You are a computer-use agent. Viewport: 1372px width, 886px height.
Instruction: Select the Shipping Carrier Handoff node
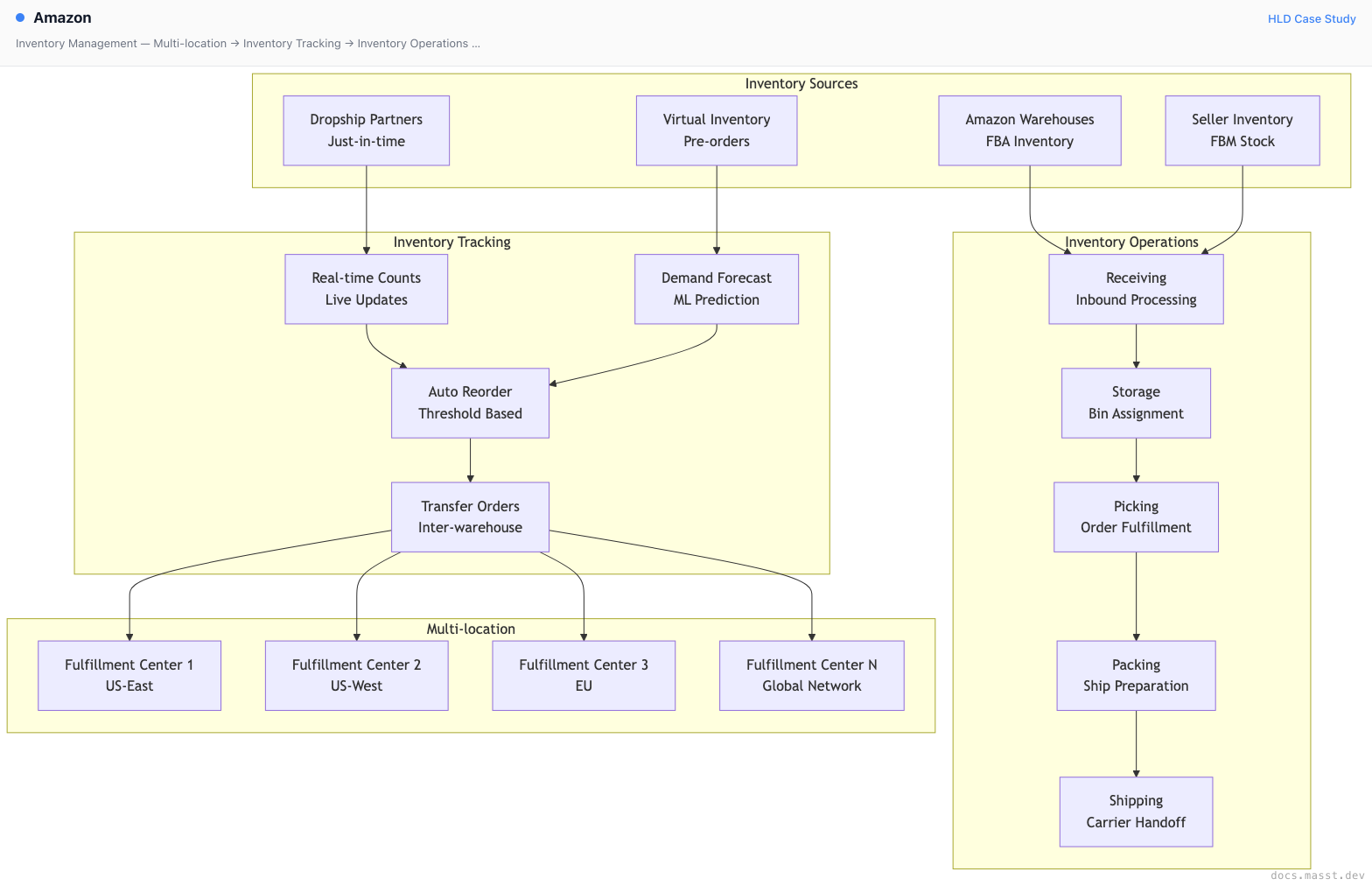point(1136,812)
